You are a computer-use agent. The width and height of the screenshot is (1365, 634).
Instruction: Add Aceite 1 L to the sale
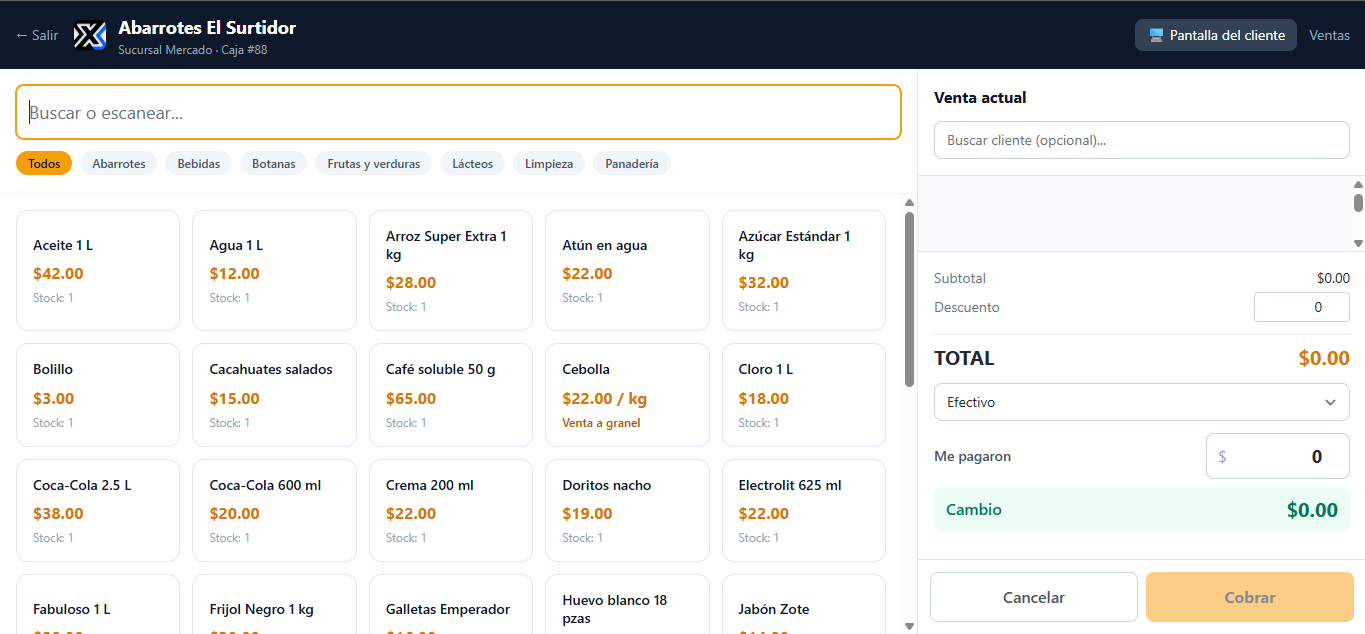[98, 270]
